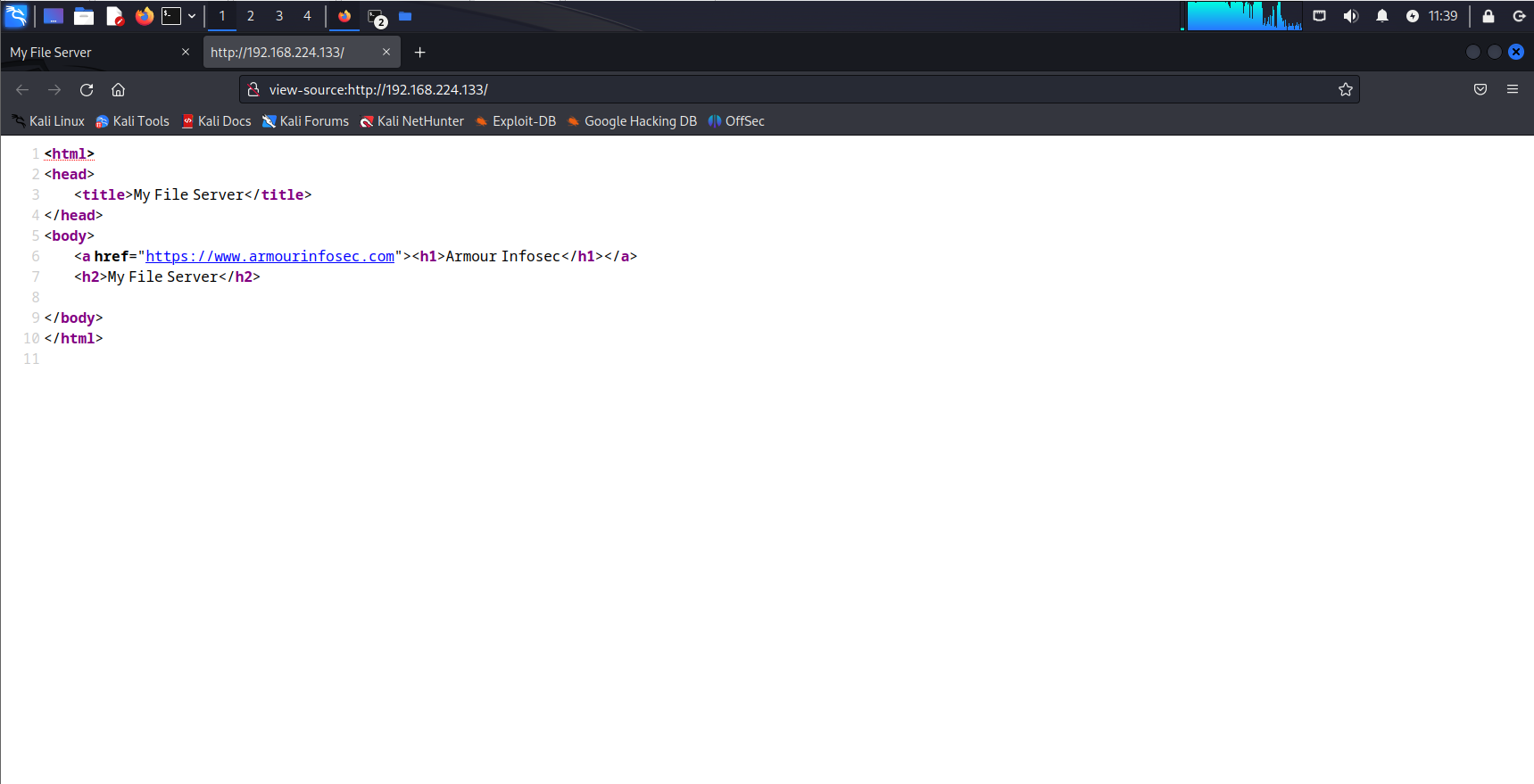Go to the Firefox home page
The height and width of the screenshot is (784, 1534).
118,89
